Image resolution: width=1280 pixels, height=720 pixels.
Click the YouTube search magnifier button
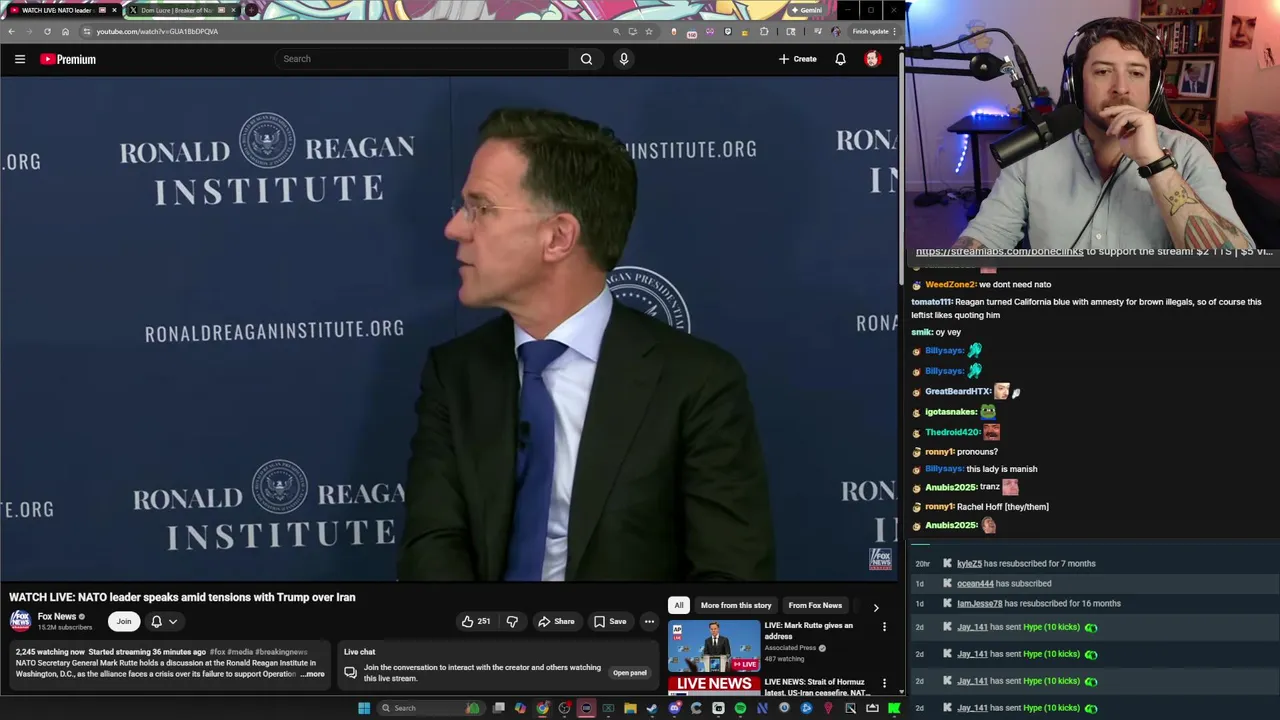tap(586, 59)
